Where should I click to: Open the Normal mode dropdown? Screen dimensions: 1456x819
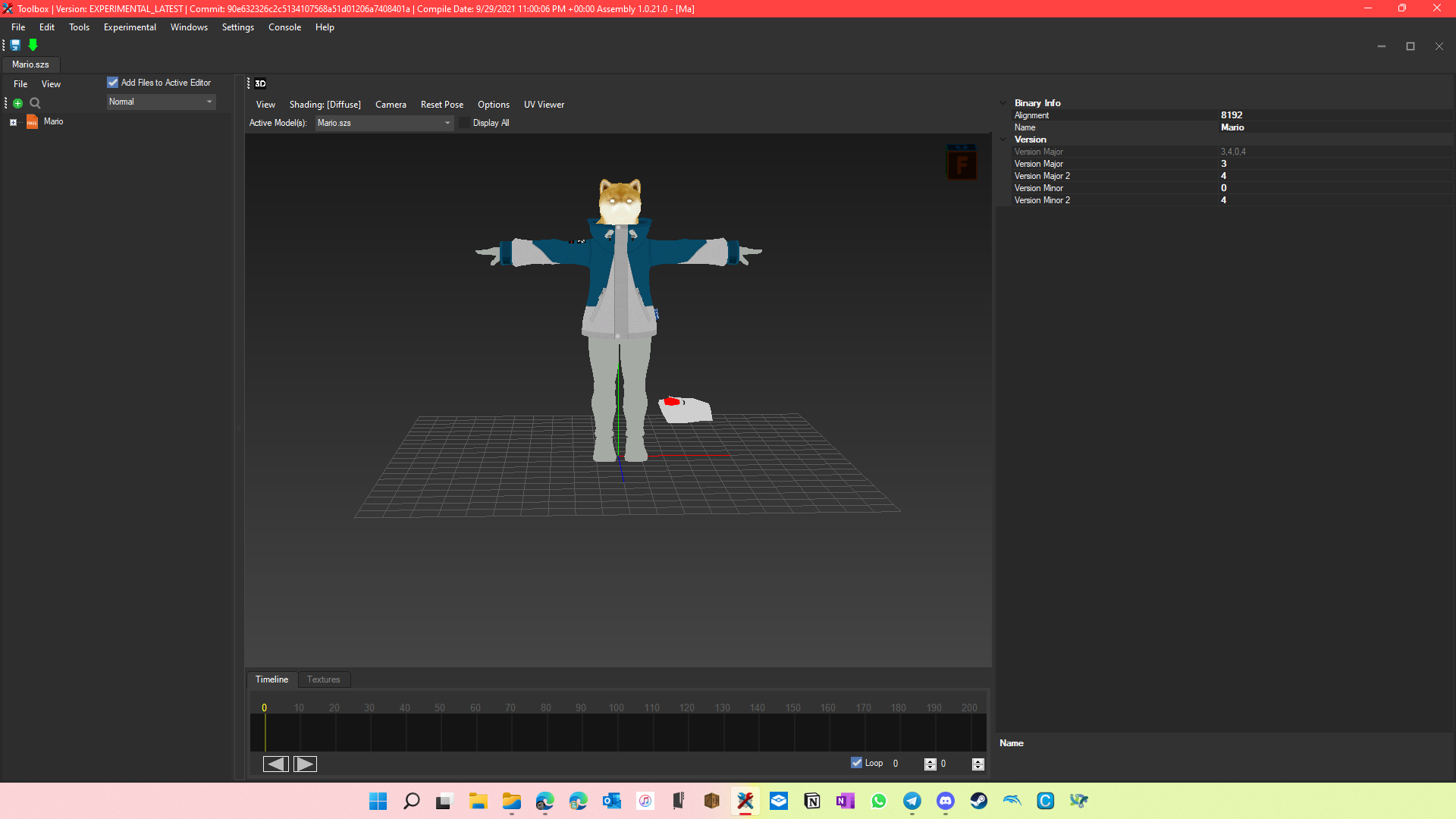(x=162, y=102)
